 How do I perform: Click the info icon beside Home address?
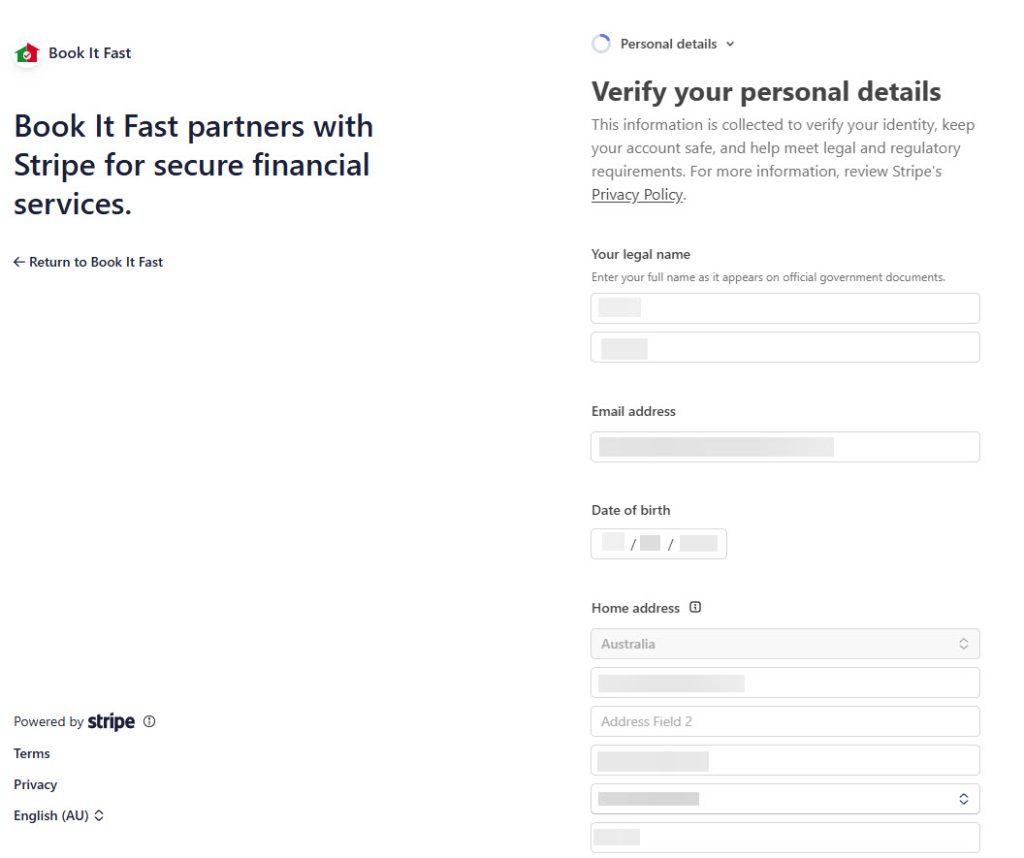[x=695, y=607]
